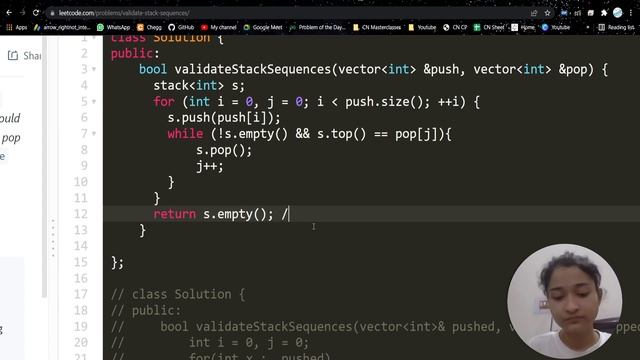This screenshot has height=360, width=640.
Task: Click the '};' closing line 15
Action: point(117,262)
